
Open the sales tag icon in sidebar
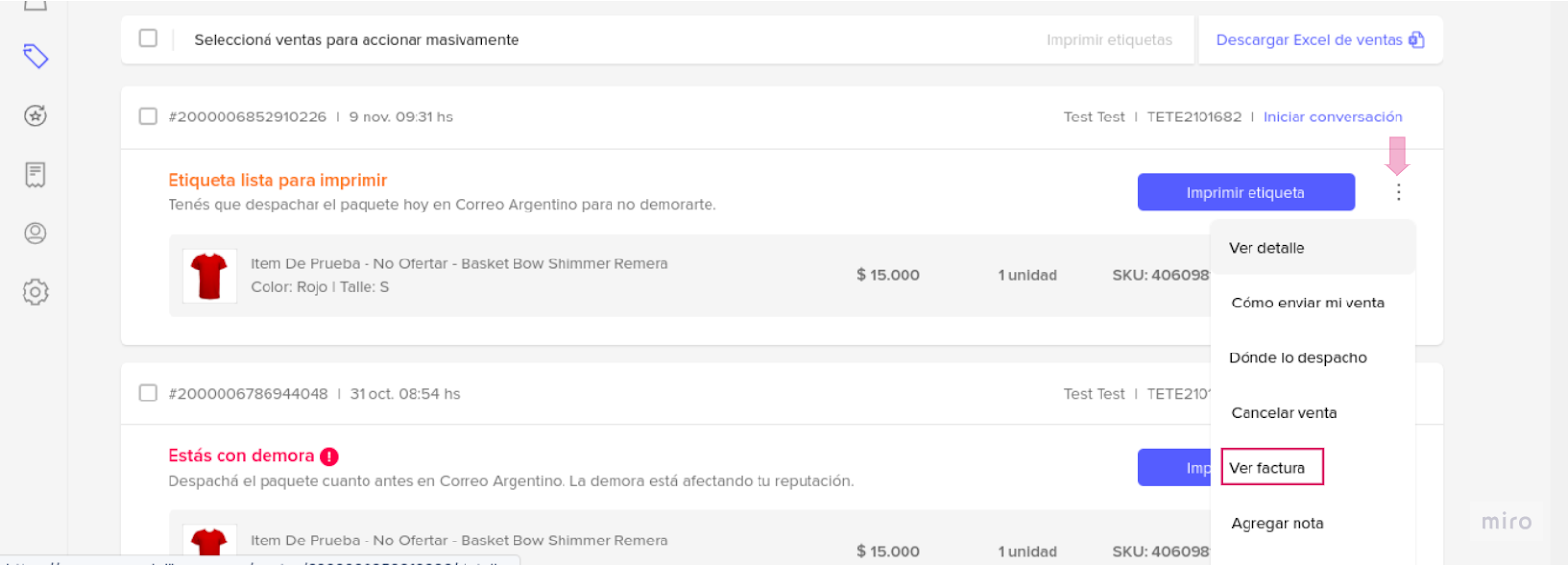[35, 57]
